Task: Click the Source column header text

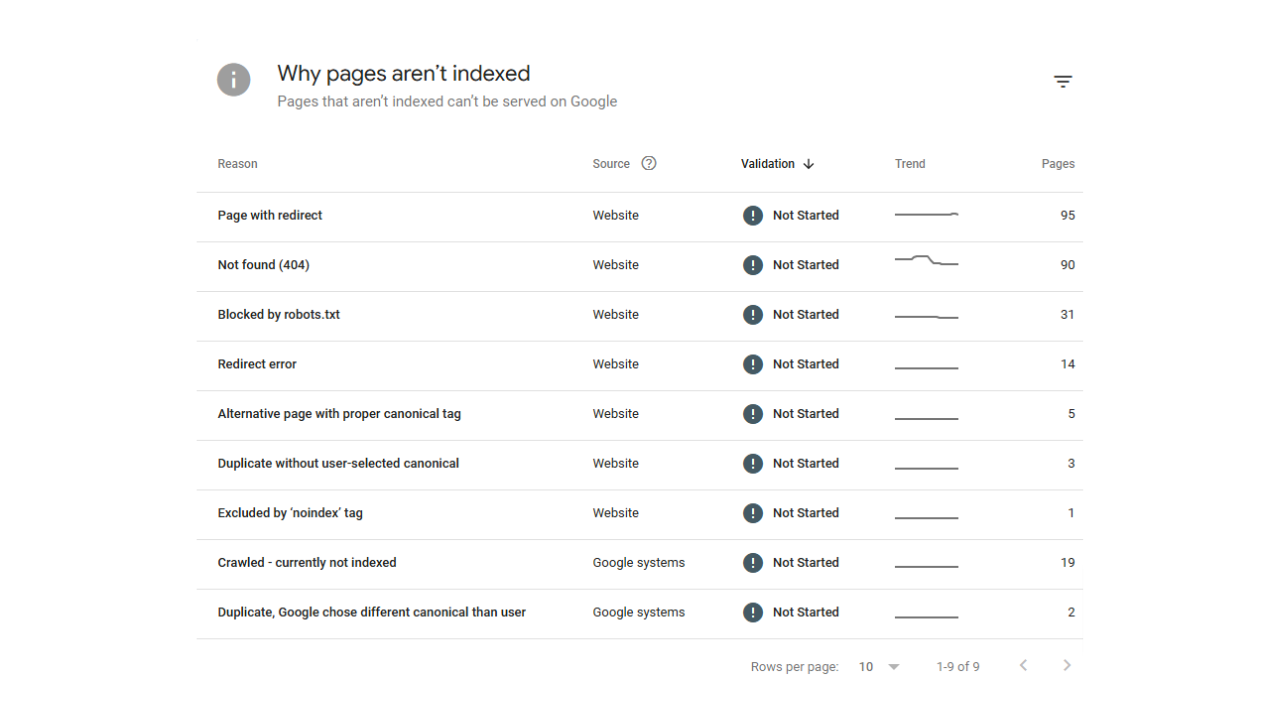Action: point(611,164)
